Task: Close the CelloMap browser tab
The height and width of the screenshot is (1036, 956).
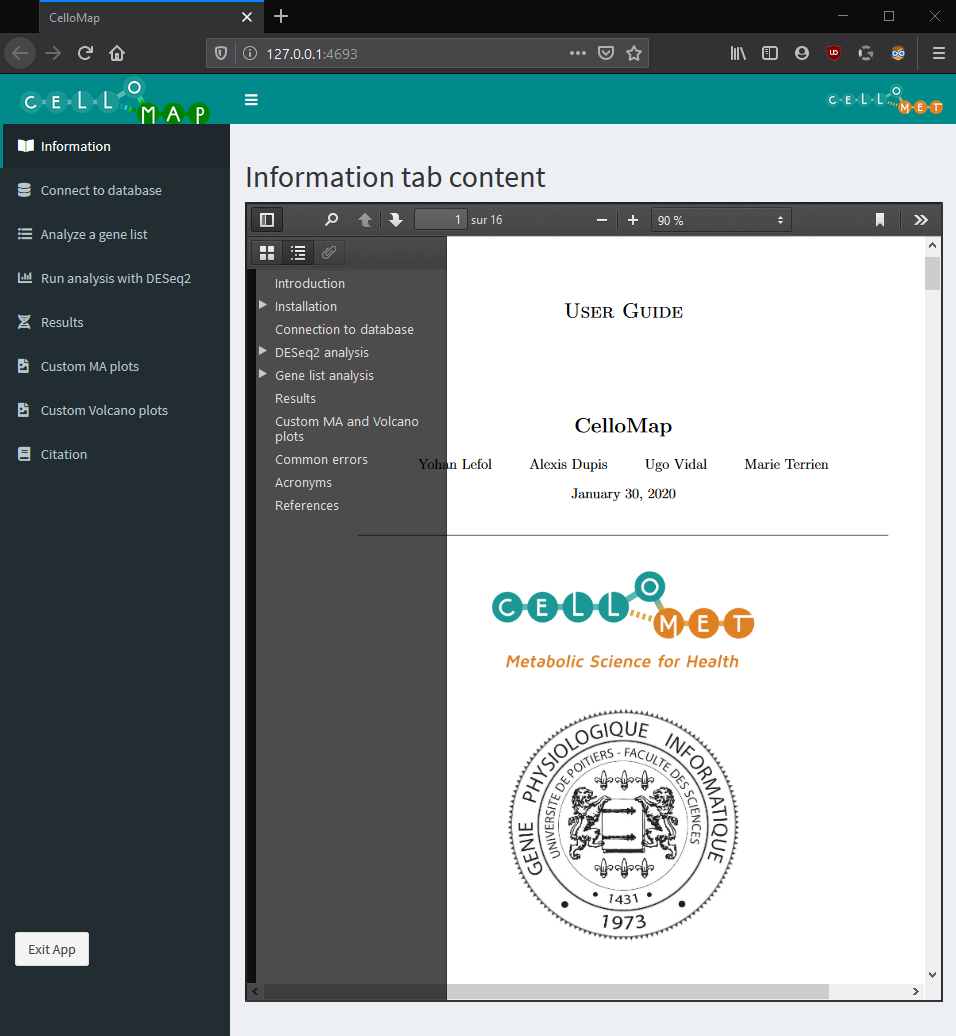Action: pyautogui.click(x=247, y=17)
